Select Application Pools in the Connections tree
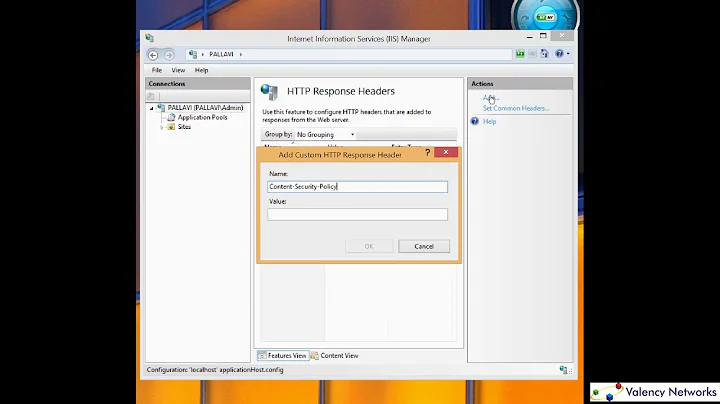Image resolution: width=720 pixels, height=404 pixels. (x=202, y=117)
